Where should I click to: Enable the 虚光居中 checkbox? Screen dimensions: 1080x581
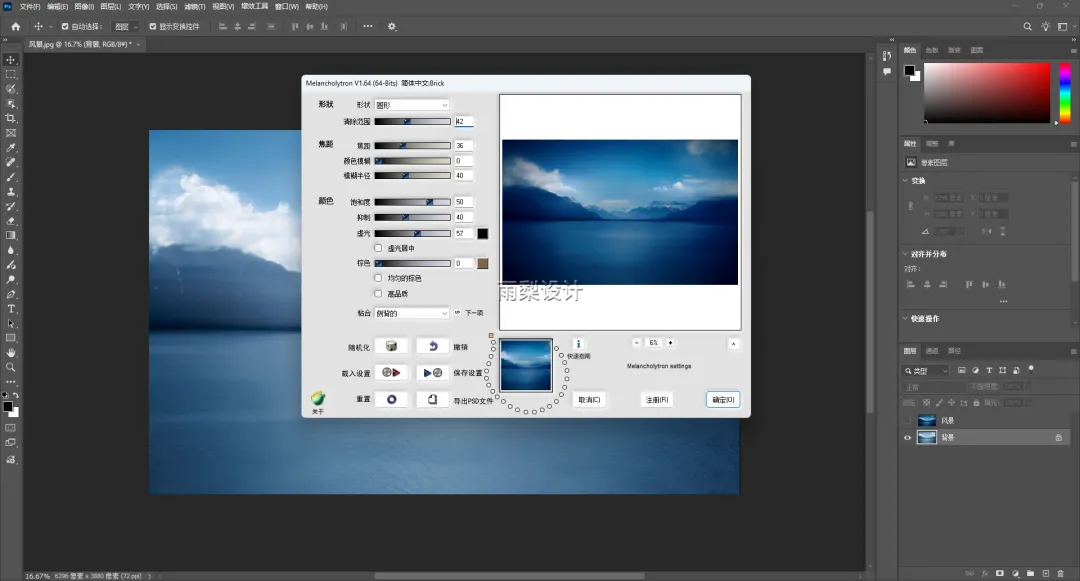click(x=378, y=248)
